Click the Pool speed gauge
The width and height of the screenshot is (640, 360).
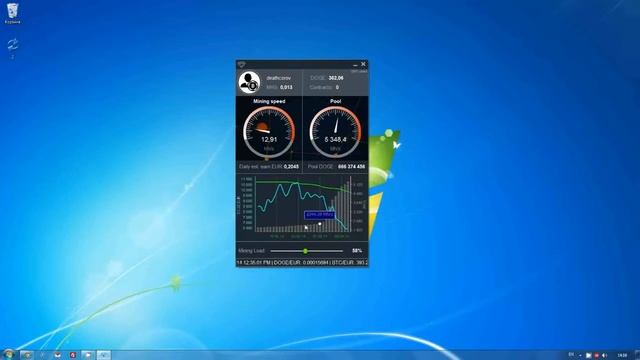click(x=335, y=132)
